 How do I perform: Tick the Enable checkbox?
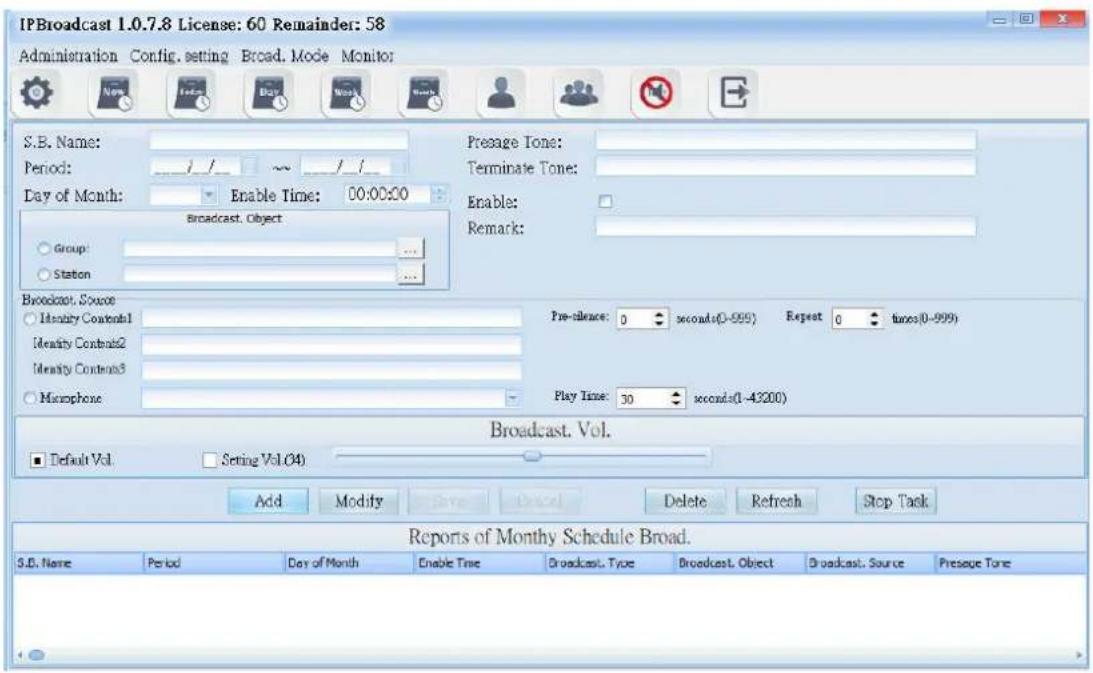[x=605, y=202]
